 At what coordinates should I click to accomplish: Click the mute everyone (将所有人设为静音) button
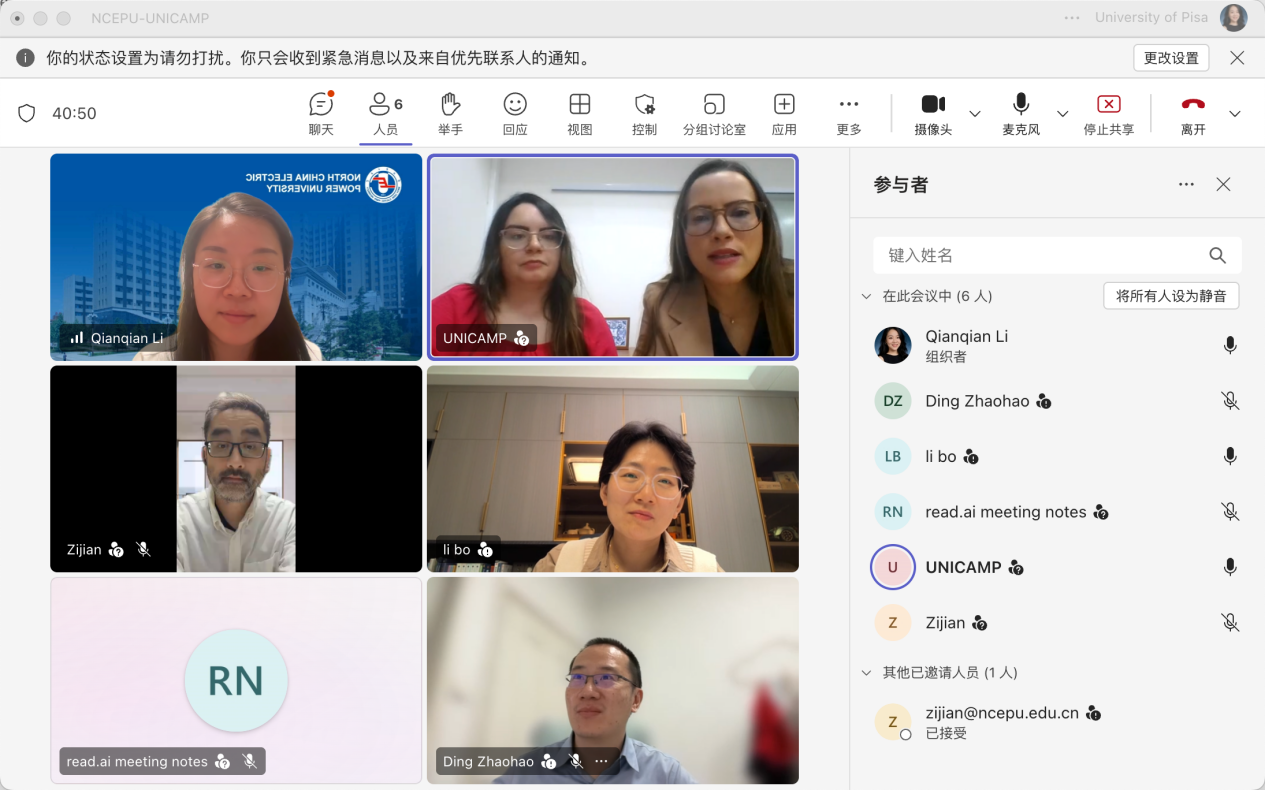click(1171, 296)
